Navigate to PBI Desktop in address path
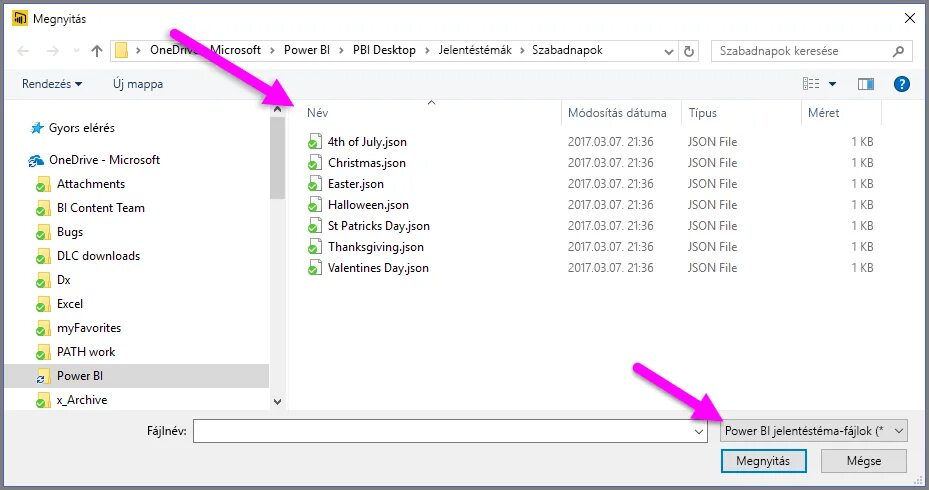 pos(384,50)
